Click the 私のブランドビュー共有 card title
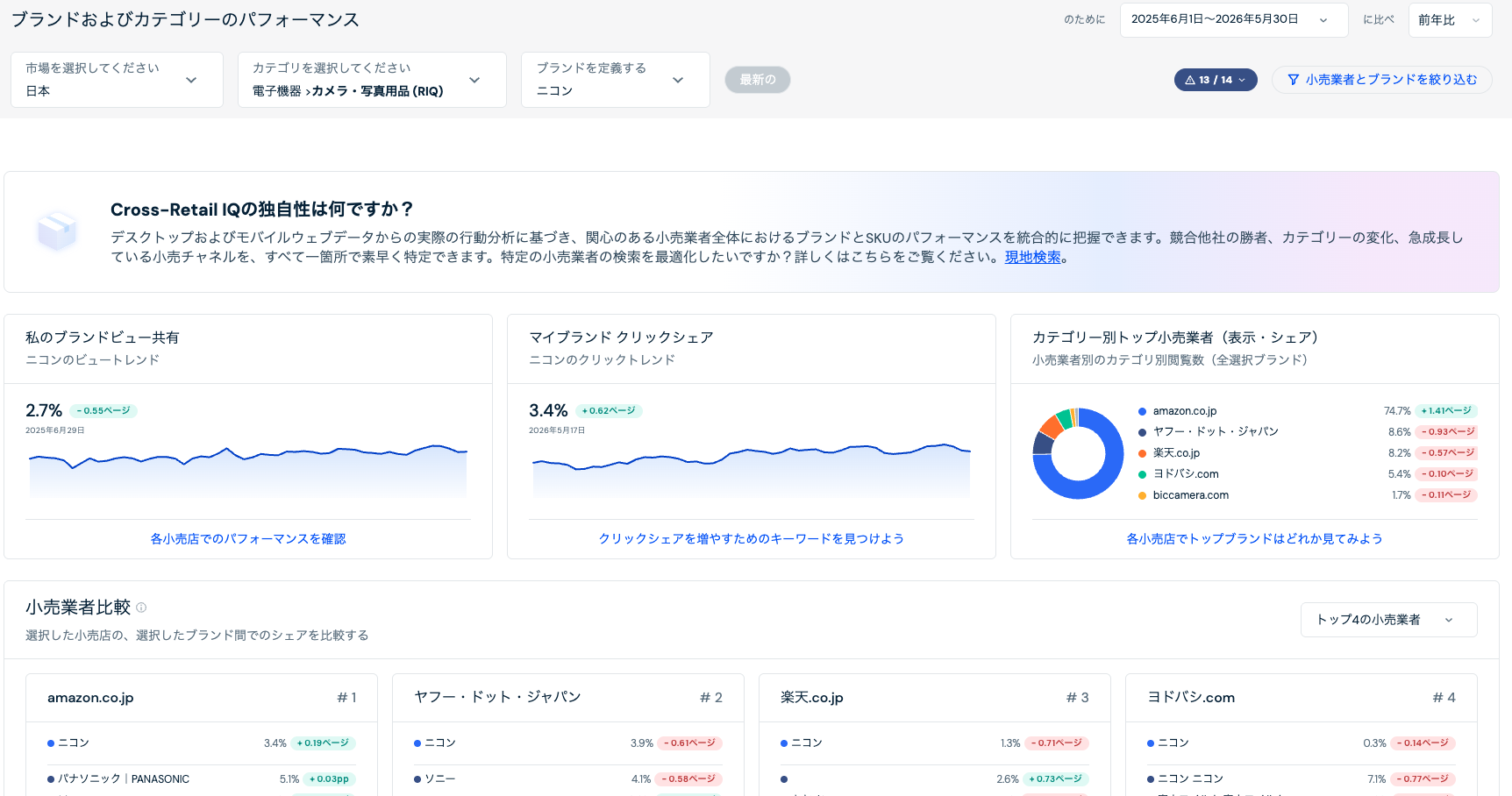 pos(103,338)
